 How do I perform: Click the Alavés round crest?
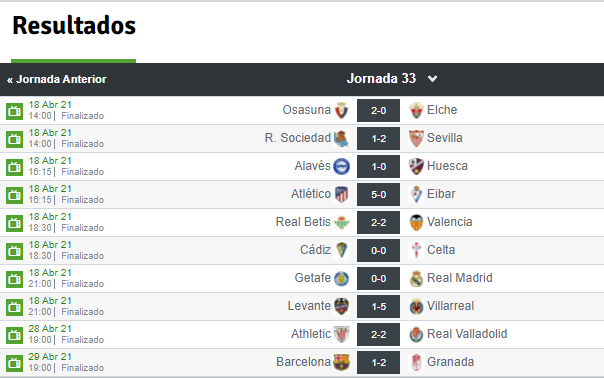click(341, 166)
